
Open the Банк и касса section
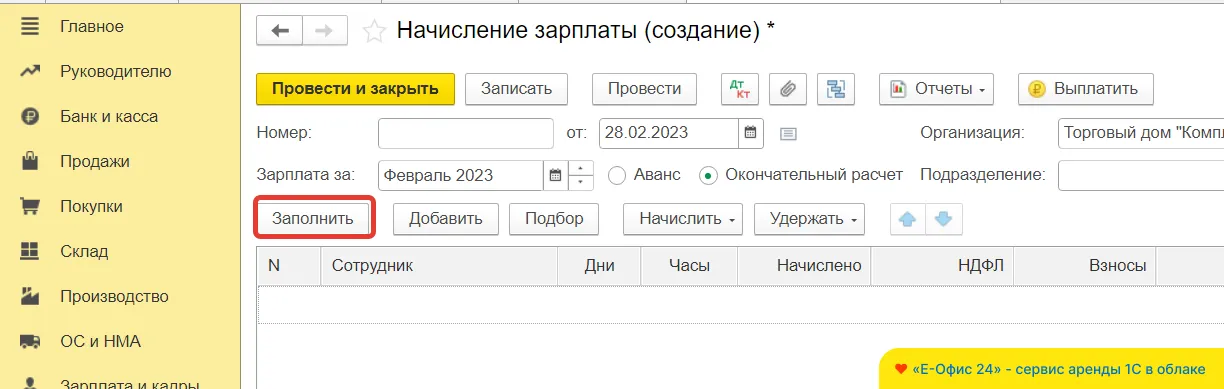click(109, 117)
